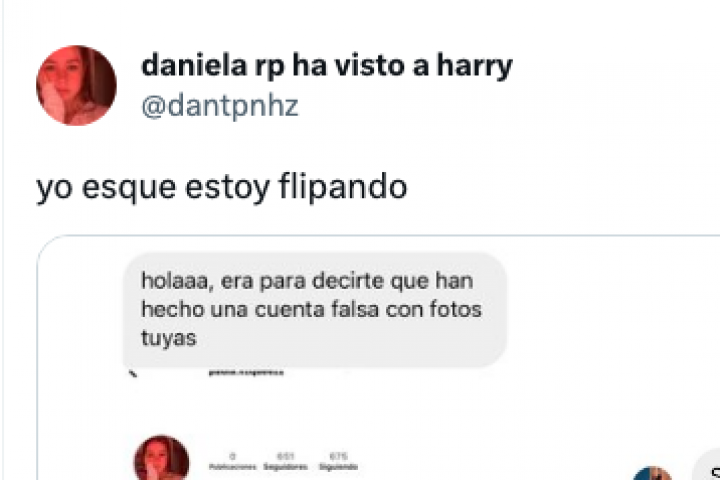Click the 0 posts count number
The width and height of the screenshot is (720, 480).
(232, 456)
